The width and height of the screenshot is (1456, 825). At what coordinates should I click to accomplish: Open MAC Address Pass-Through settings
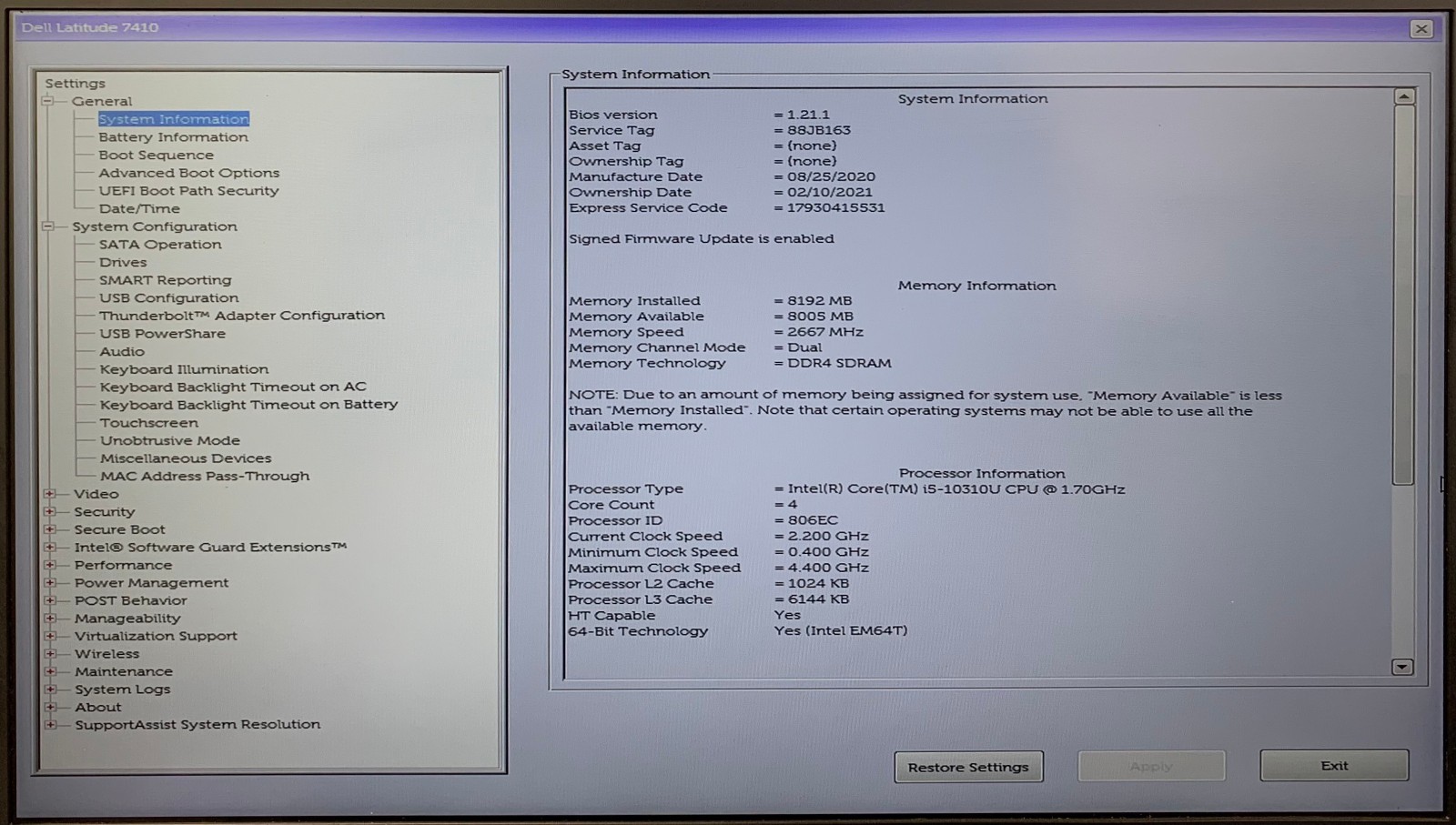pyautogui.click(x=205, y=476)
